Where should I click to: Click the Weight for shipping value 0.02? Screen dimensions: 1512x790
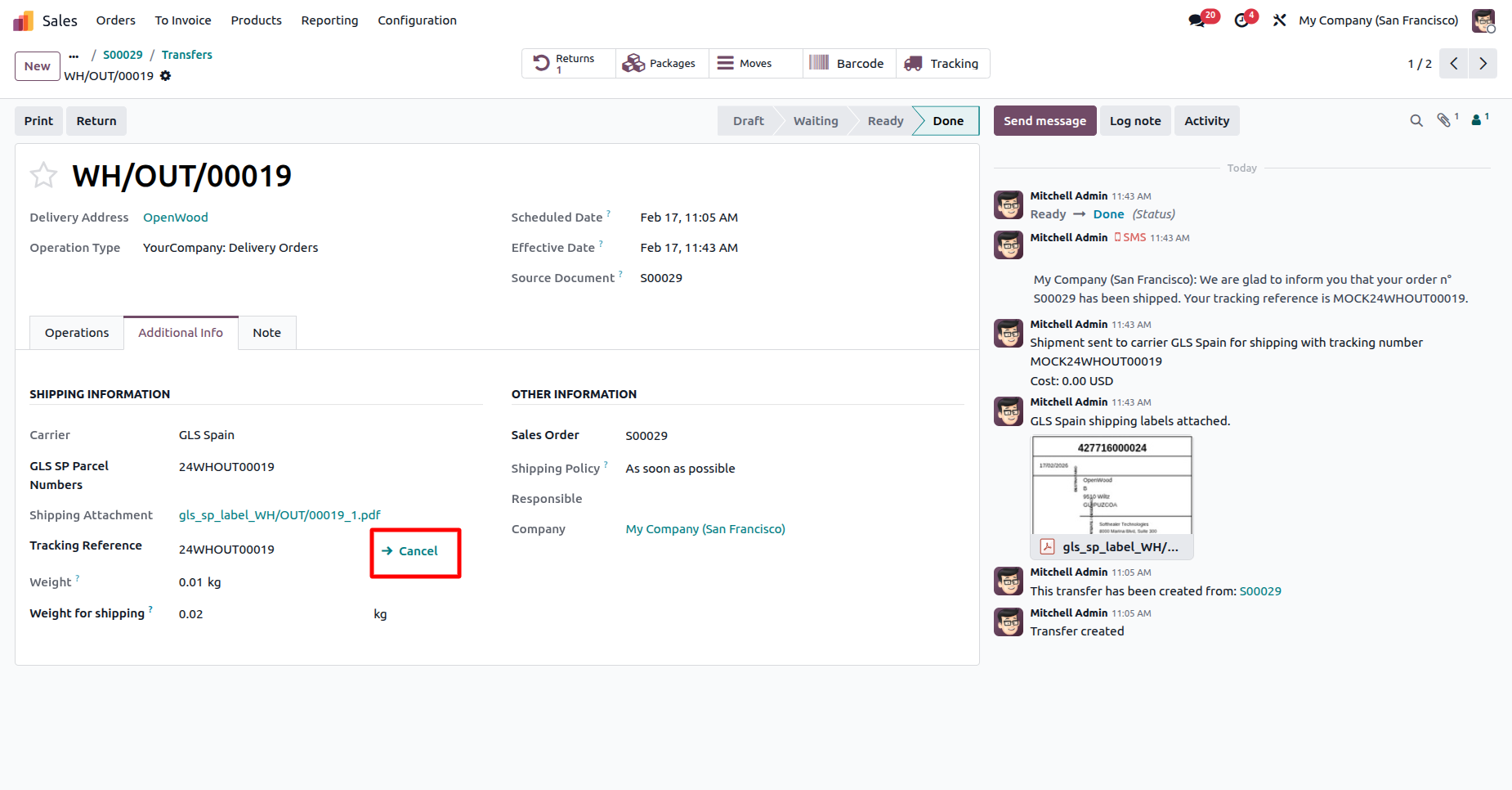point(190,614)
